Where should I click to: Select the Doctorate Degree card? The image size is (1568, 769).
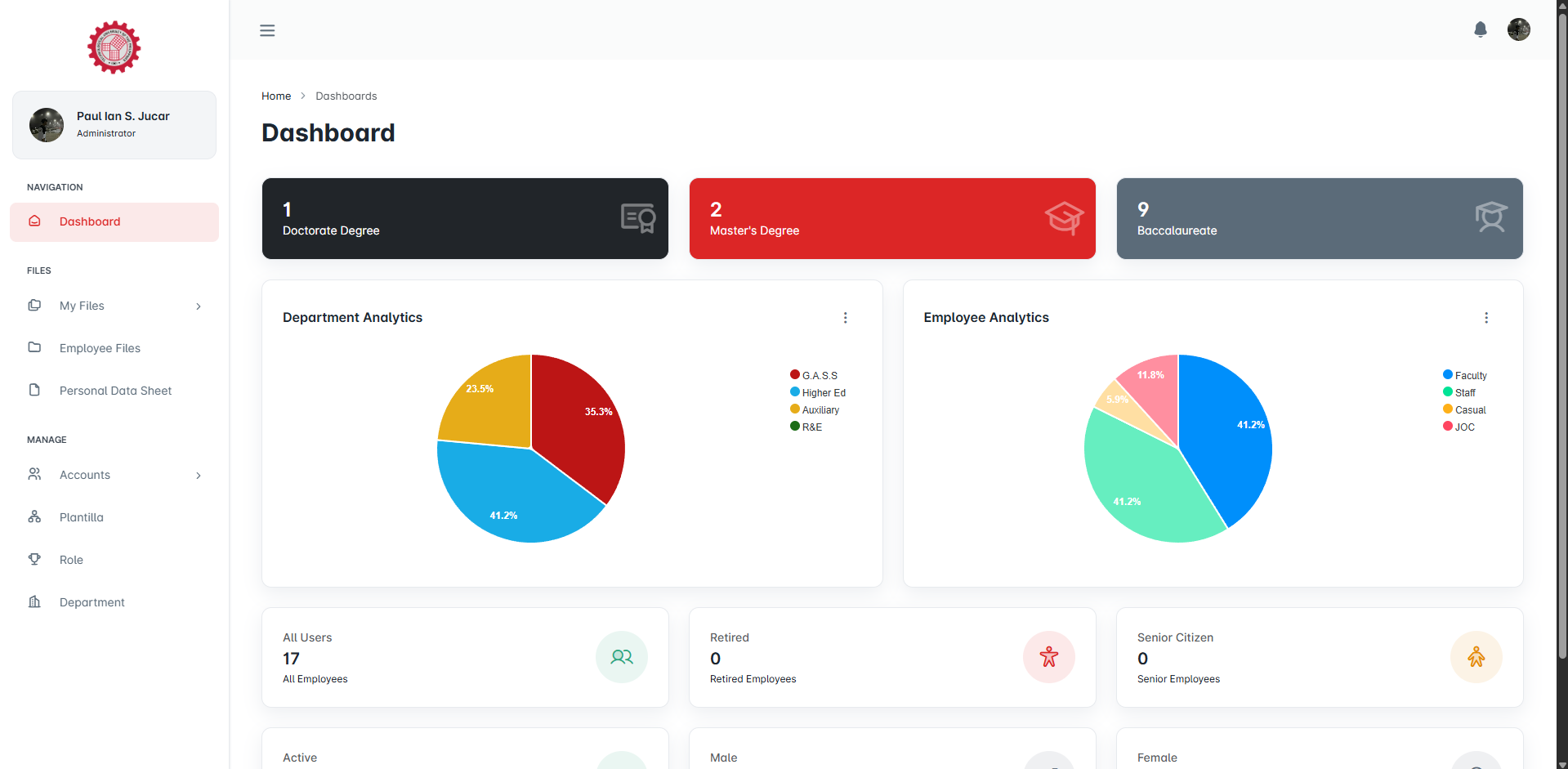click(x=465, y=219)
